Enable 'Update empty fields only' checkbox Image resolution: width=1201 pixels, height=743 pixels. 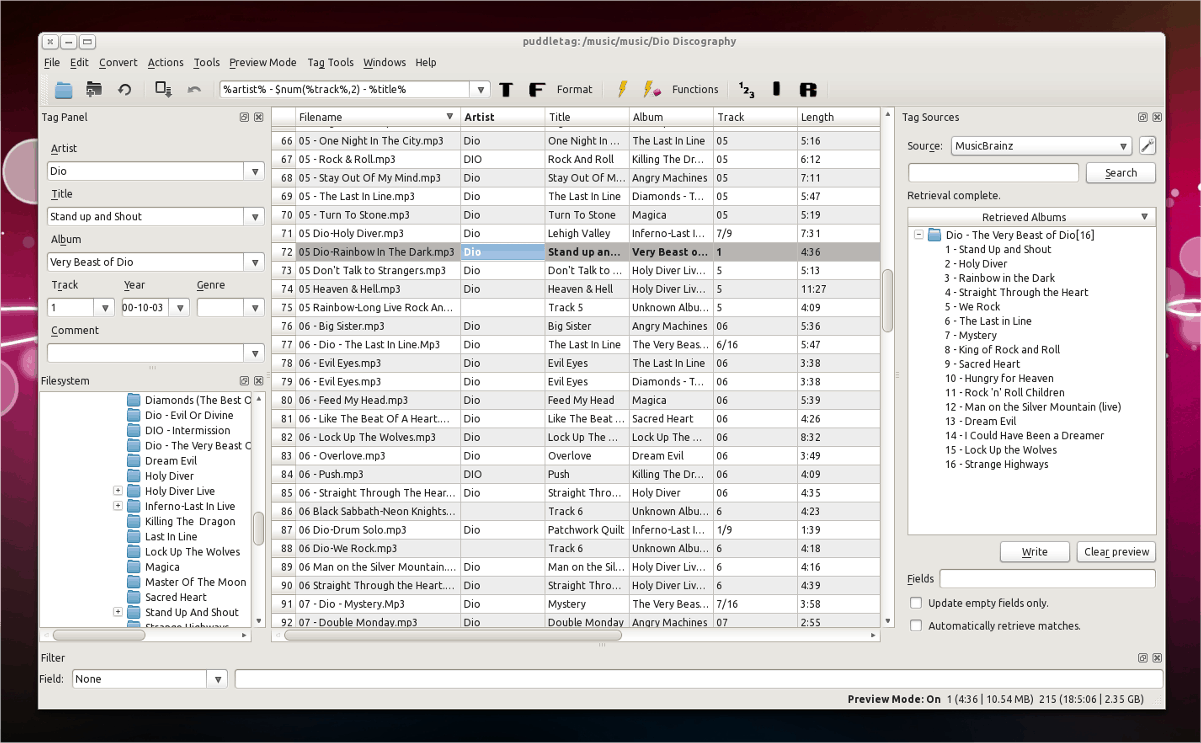click(916, 603)
